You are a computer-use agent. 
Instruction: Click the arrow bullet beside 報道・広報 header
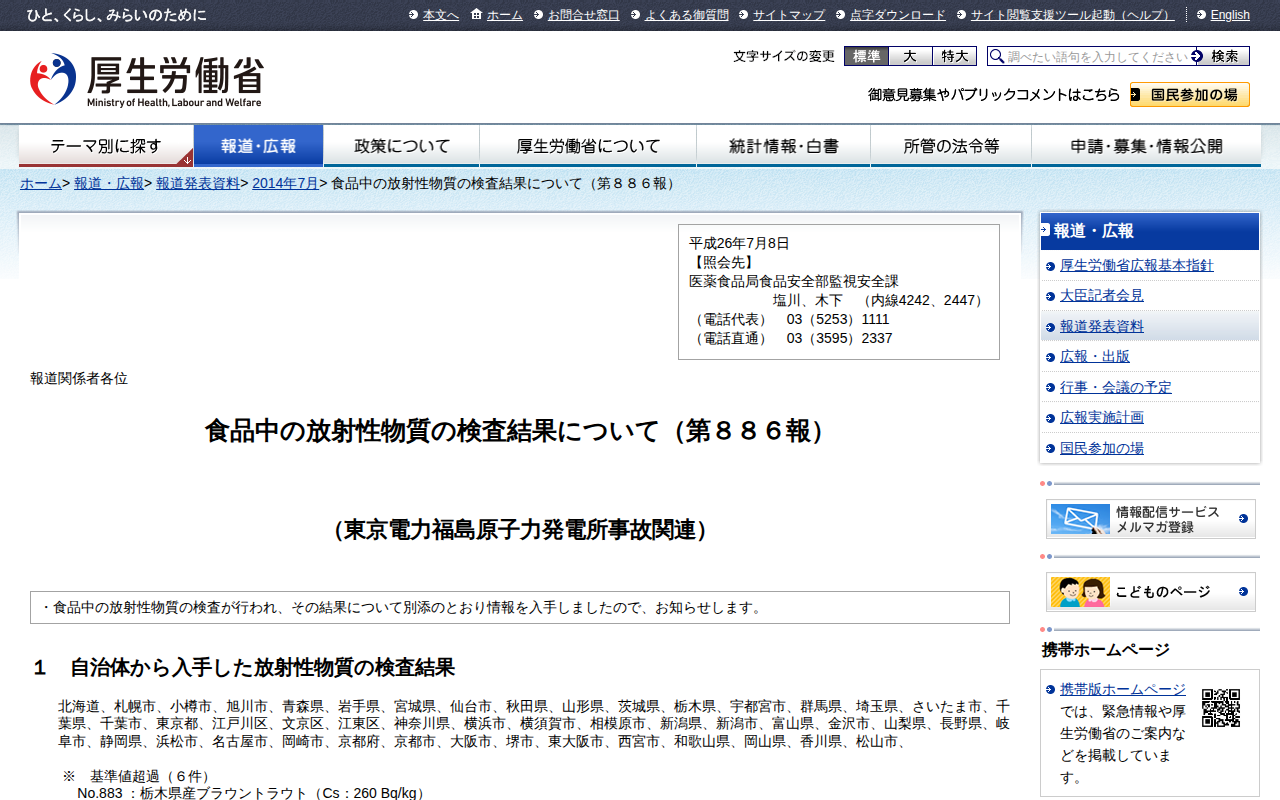pyautogui.click(x=1046, y=230)
